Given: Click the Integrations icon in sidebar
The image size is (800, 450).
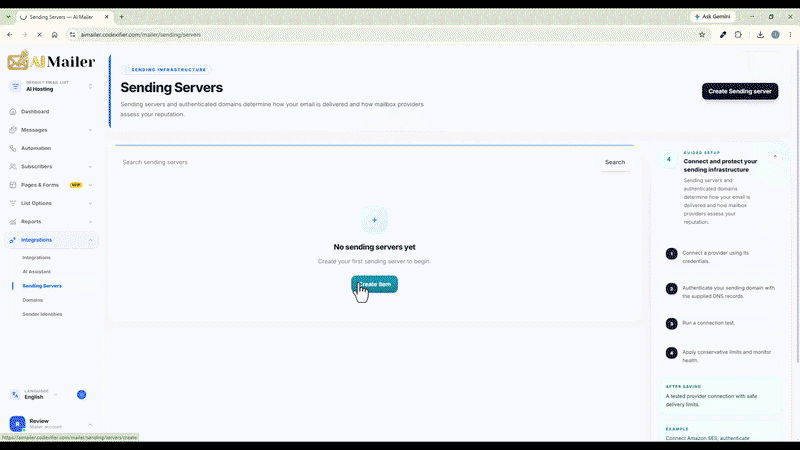Looking at the screenshot, I should pos(13,240).
